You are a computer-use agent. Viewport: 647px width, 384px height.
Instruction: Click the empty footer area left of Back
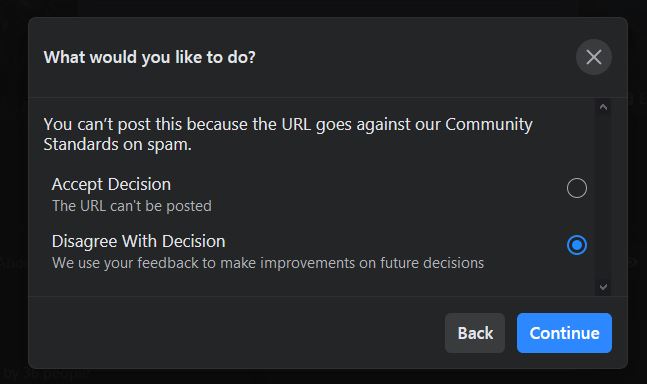235,333
